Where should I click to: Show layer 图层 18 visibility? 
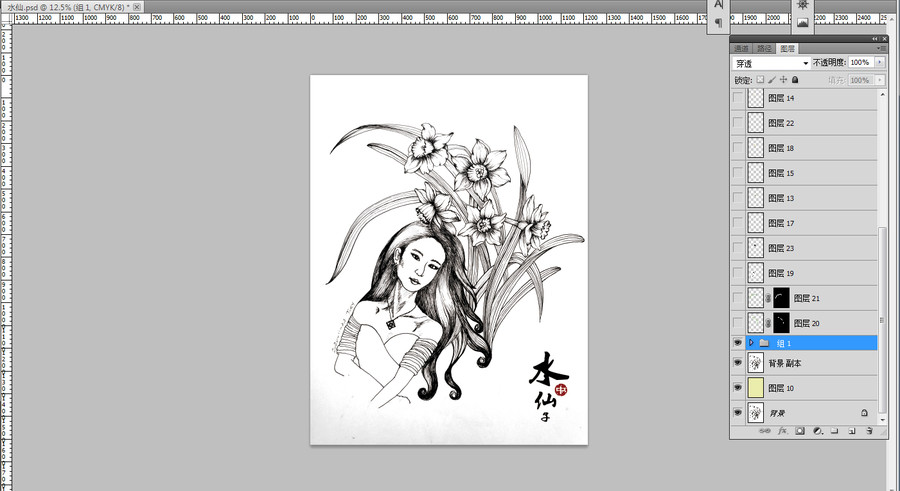(x=738, y=148)
